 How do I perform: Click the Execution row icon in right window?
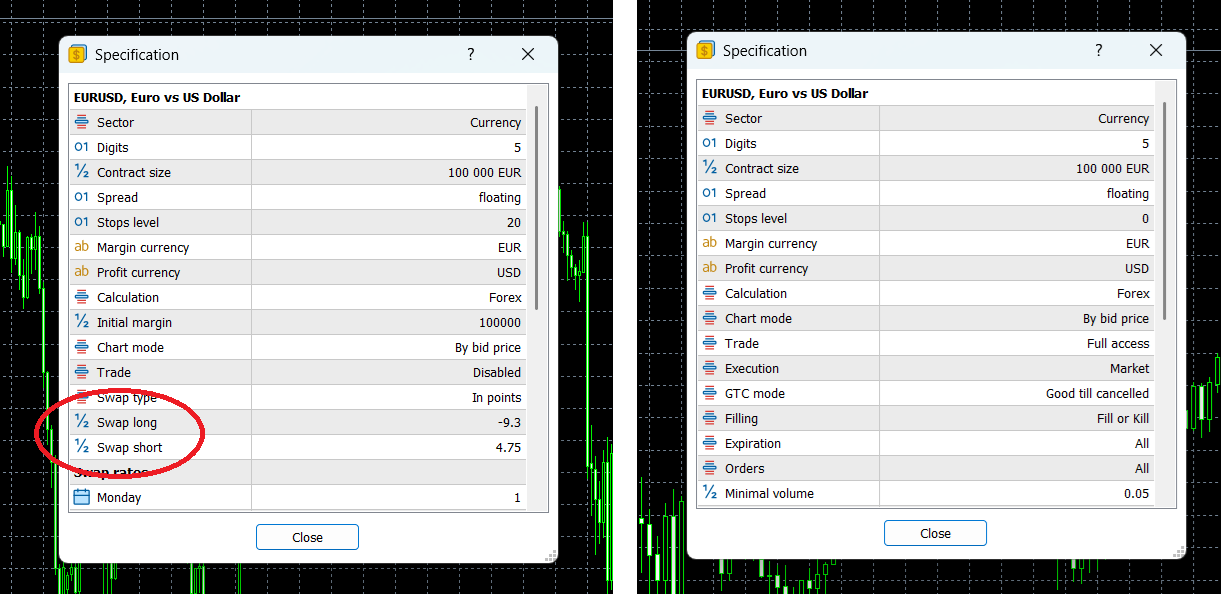710,368
